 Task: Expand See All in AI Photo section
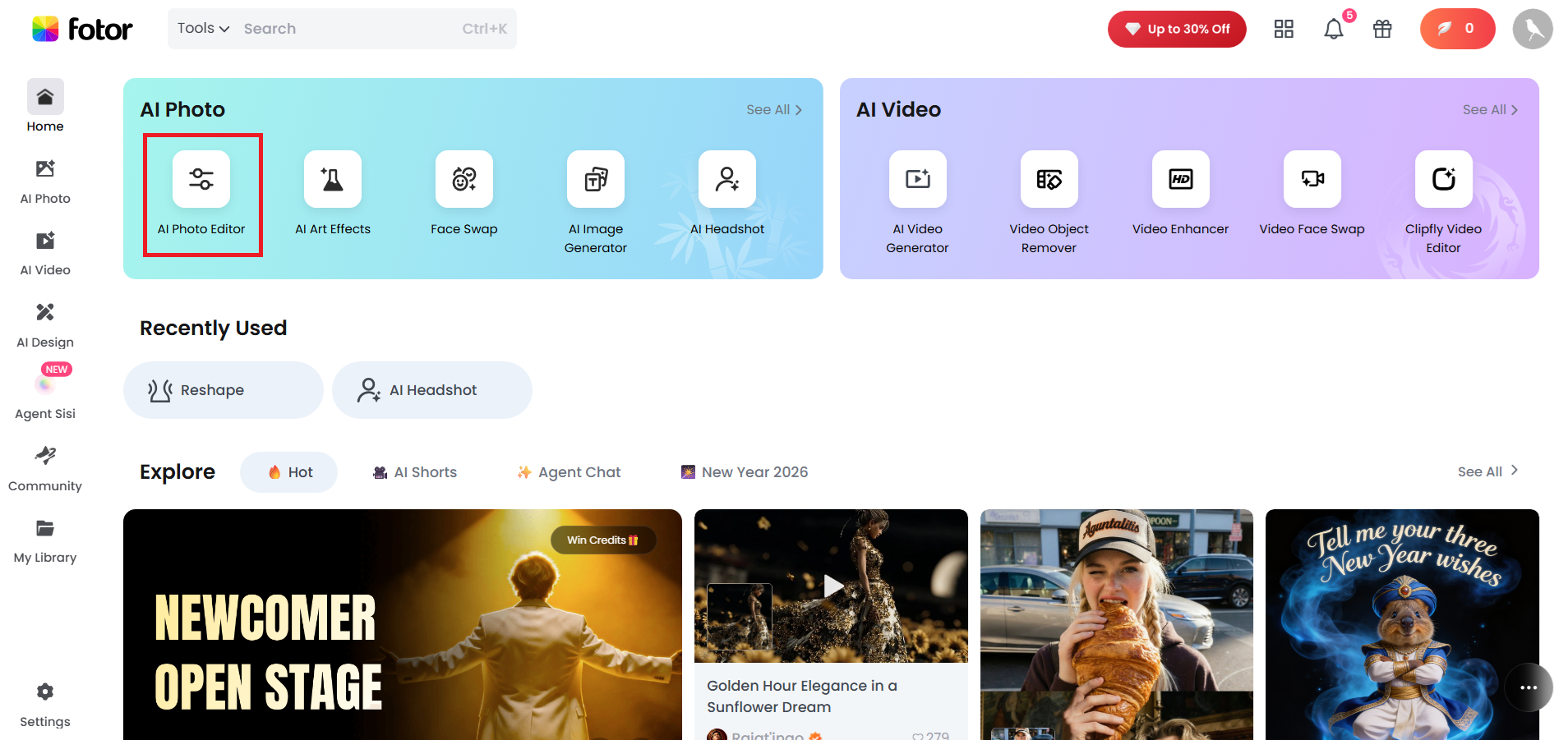point(772,108)
